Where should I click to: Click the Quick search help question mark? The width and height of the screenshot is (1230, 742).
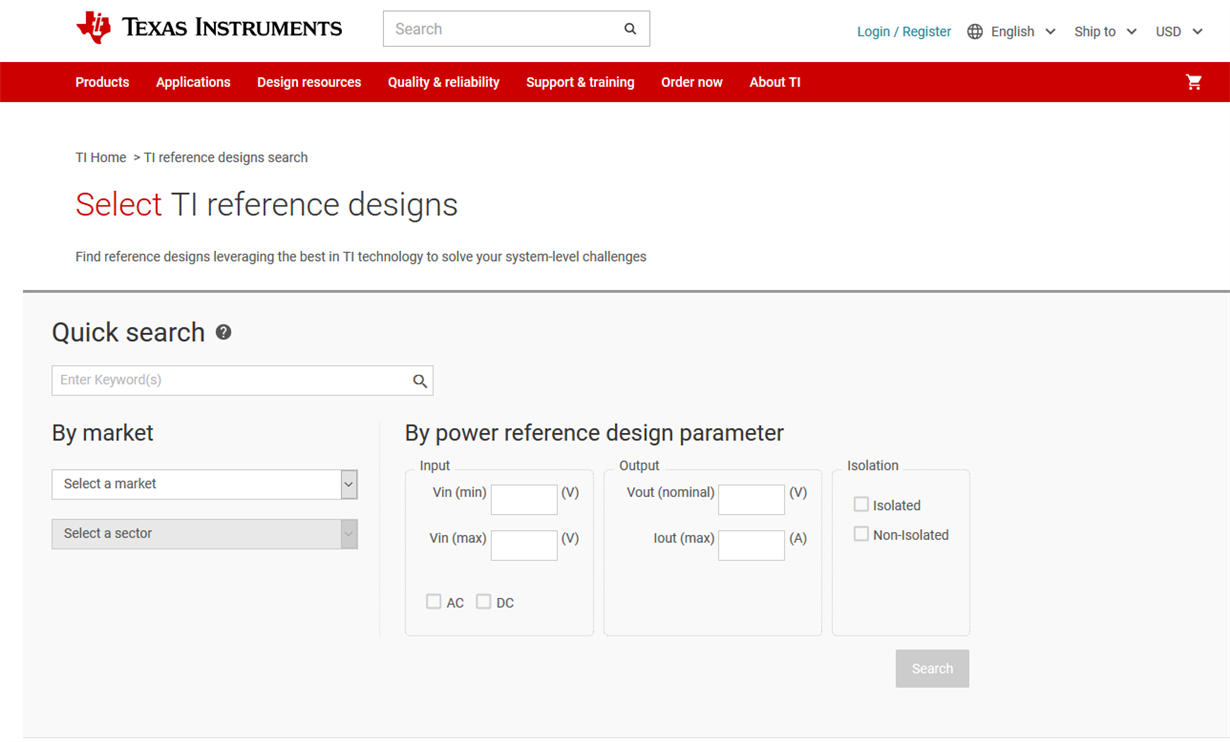tap(224, 332)
